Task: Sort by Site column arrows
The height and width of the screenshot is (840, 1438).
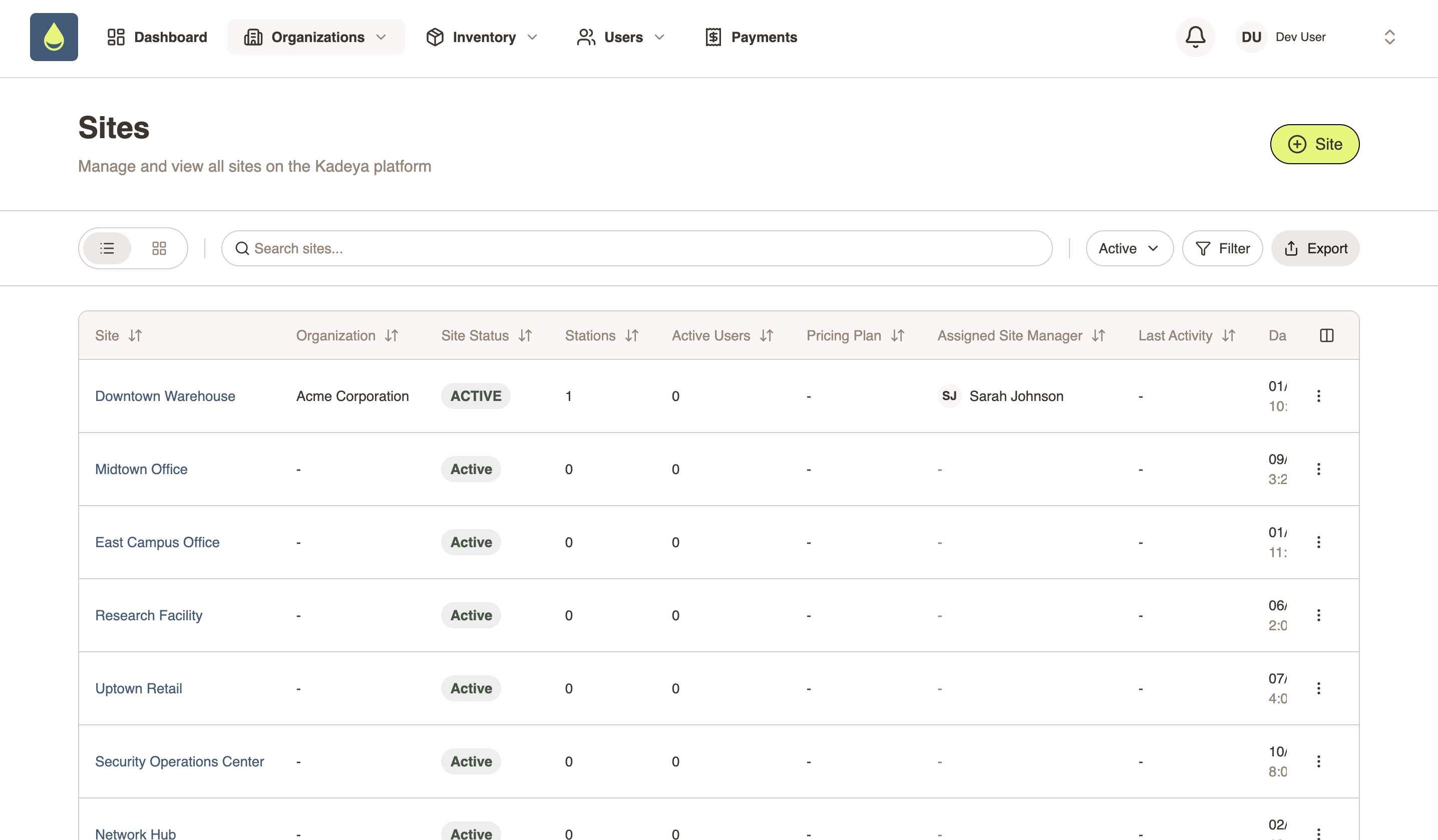Action: pos(135,335)
